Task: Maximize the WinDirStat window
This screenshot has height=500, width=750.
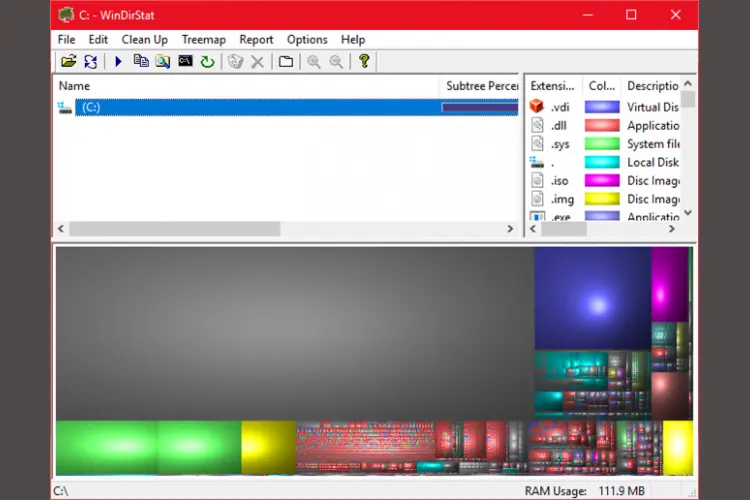Action: (x=631, y=15)
